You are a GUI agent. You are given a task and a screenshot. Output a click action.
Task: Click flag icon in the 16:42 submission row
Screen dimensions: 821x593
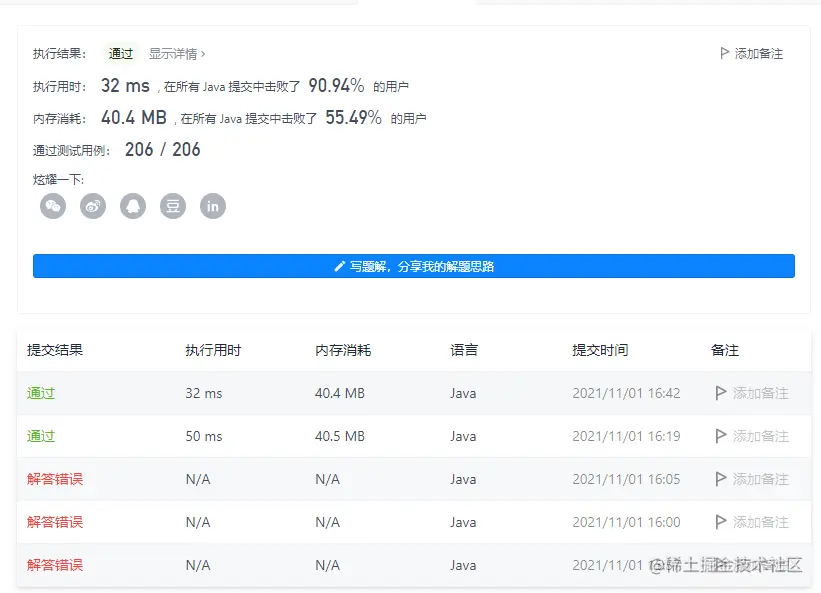[720, 393]
